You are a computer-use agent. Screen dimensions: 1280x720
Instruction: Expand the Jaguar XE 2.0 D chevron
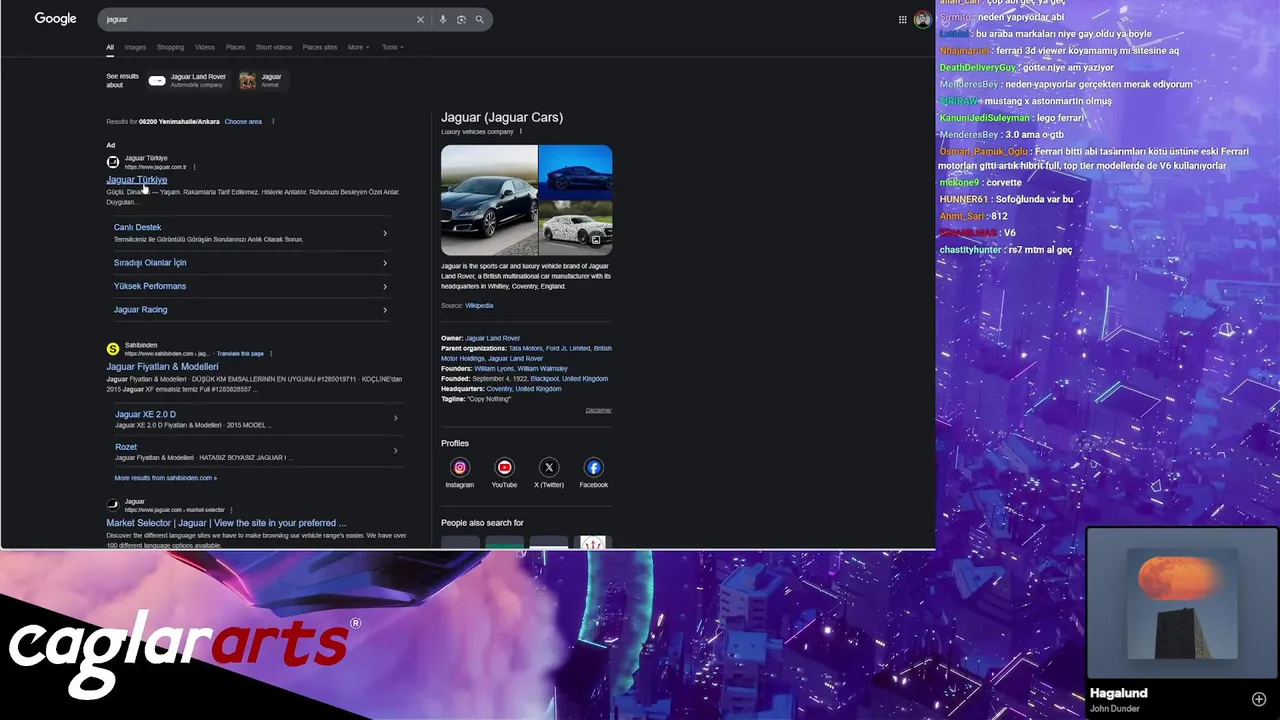click(395, 418)
